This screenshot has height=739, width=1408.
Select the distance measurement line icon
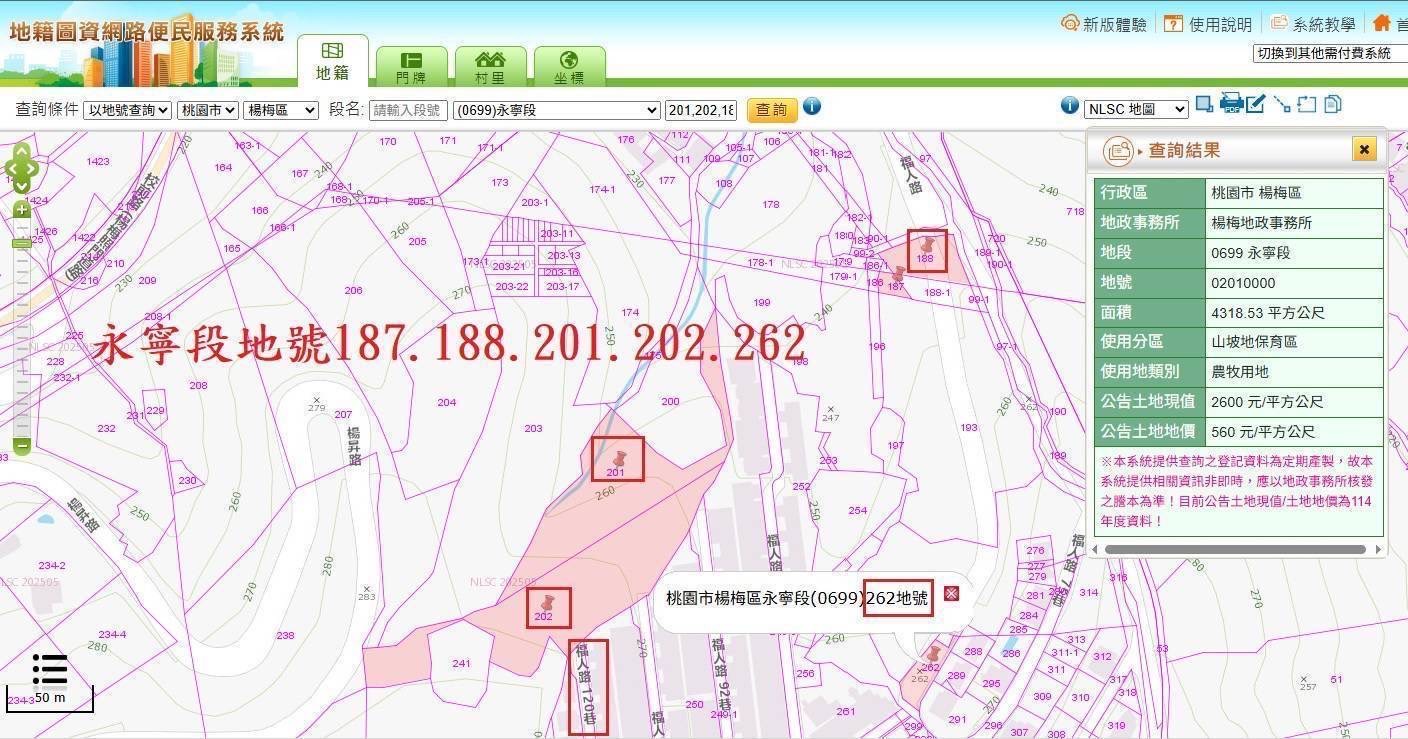pos(1282,103)
